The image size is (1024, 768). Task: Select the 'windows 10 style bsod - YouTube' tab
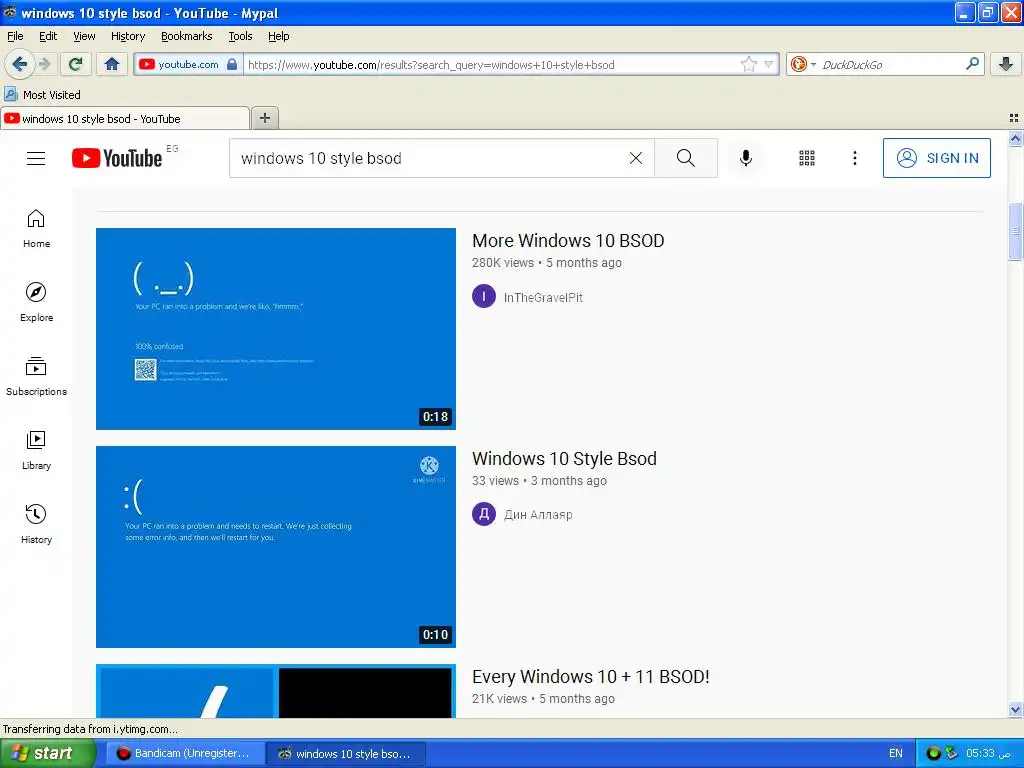pyautogui.click(x=124, y=119)
